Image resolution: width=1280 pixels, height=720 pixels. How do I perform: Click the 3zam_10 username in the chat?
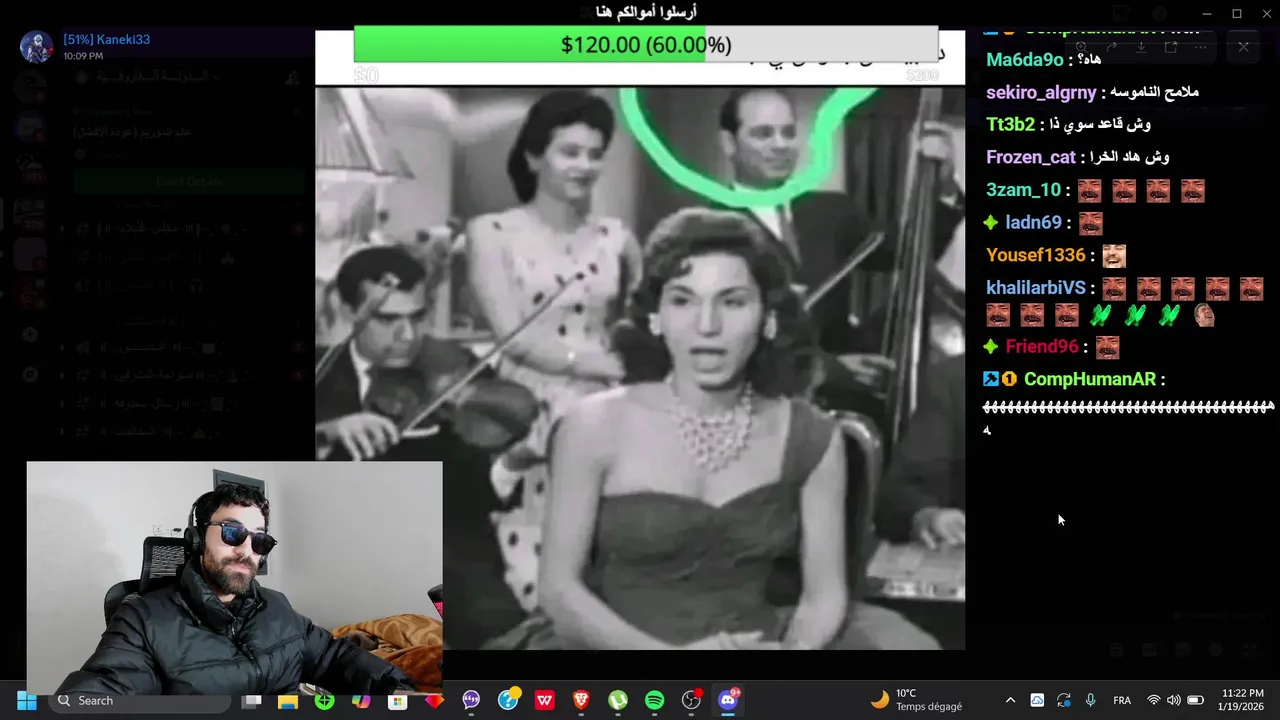1023,190
